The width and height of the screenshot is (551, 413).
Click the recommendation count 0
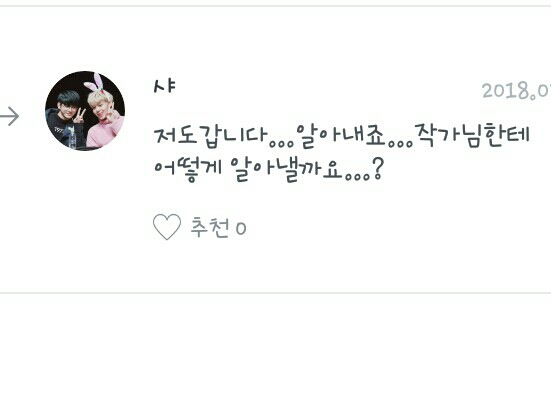[241, 229]
